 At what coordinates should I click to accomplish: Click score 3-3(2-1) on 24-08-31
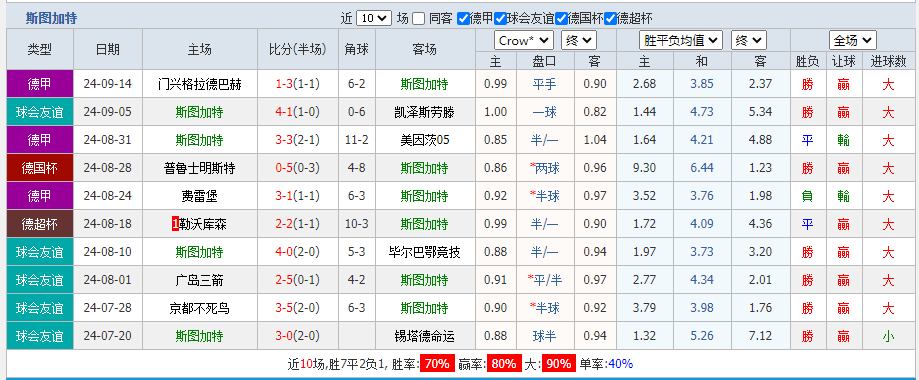click(297, 140)
